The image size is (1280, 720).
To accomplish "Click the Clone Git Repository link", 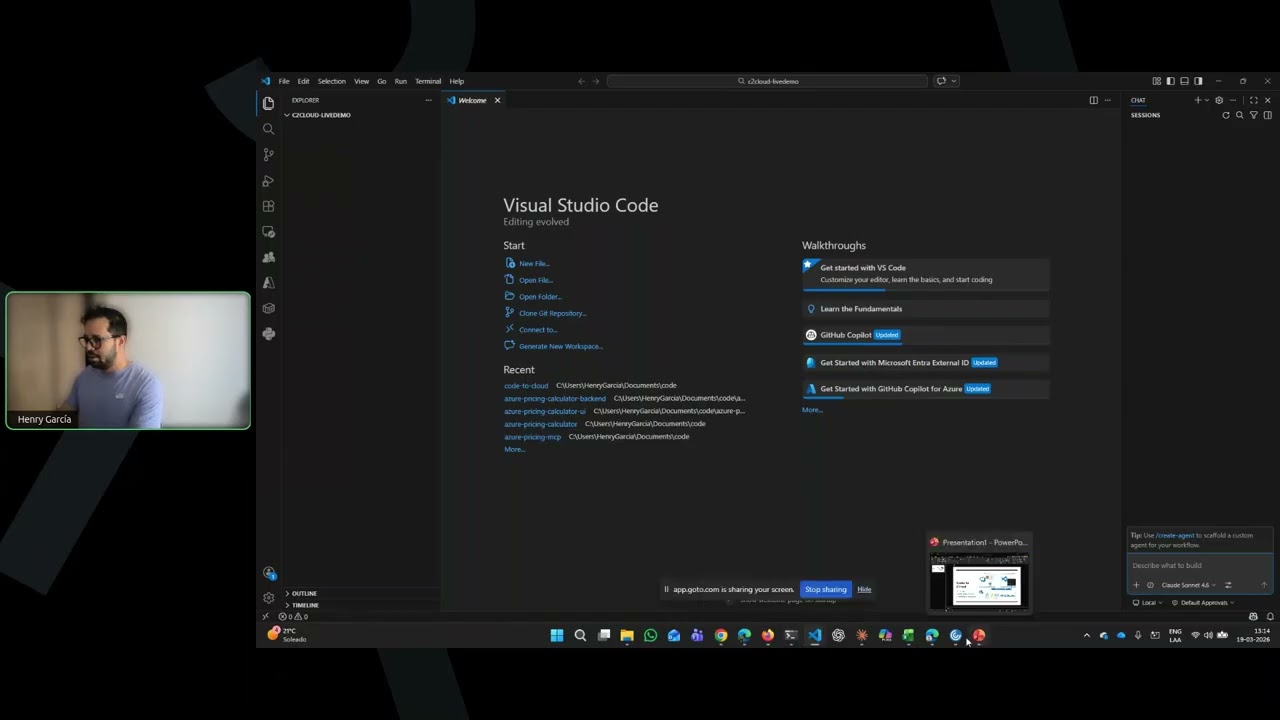I will click(553, 313).
